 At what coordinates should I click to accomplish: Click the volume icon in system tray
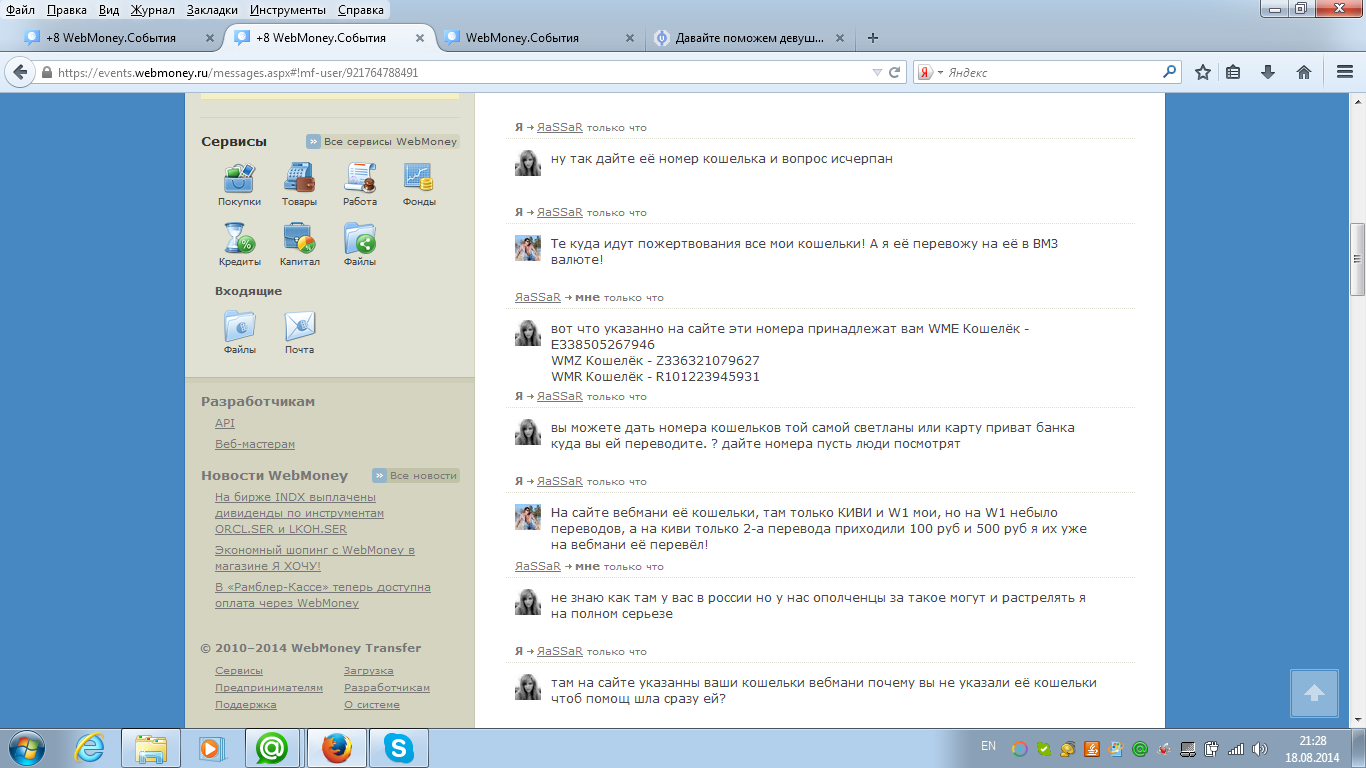1259,748
